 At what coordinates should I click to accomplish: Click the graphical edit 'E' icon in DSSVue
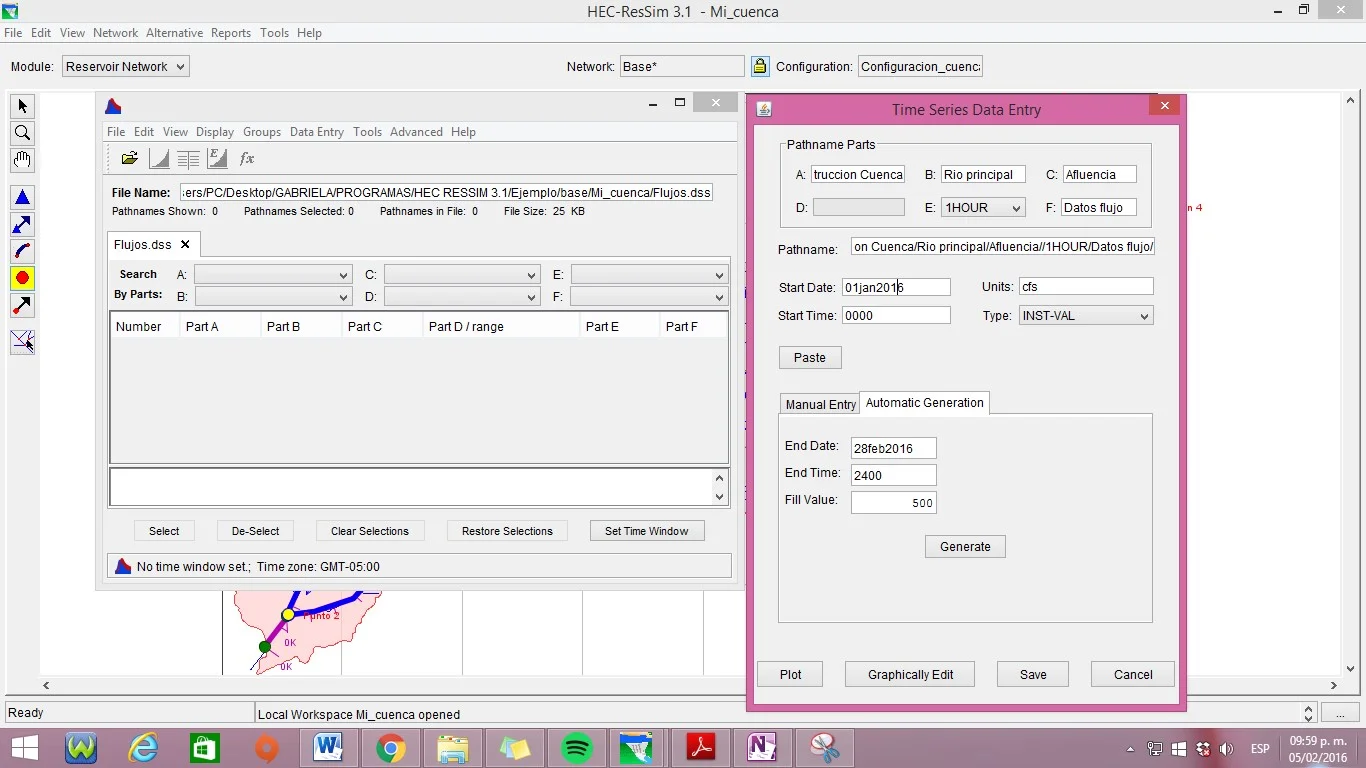pyautogui.click(x=216, y=158)
